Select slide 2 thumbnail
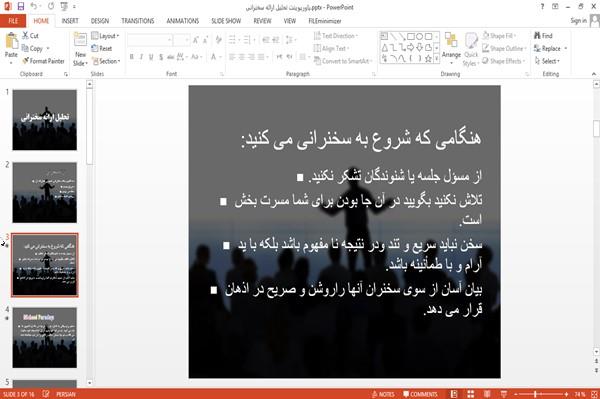This screenshot has width=600, height=399. click(45, 192)
